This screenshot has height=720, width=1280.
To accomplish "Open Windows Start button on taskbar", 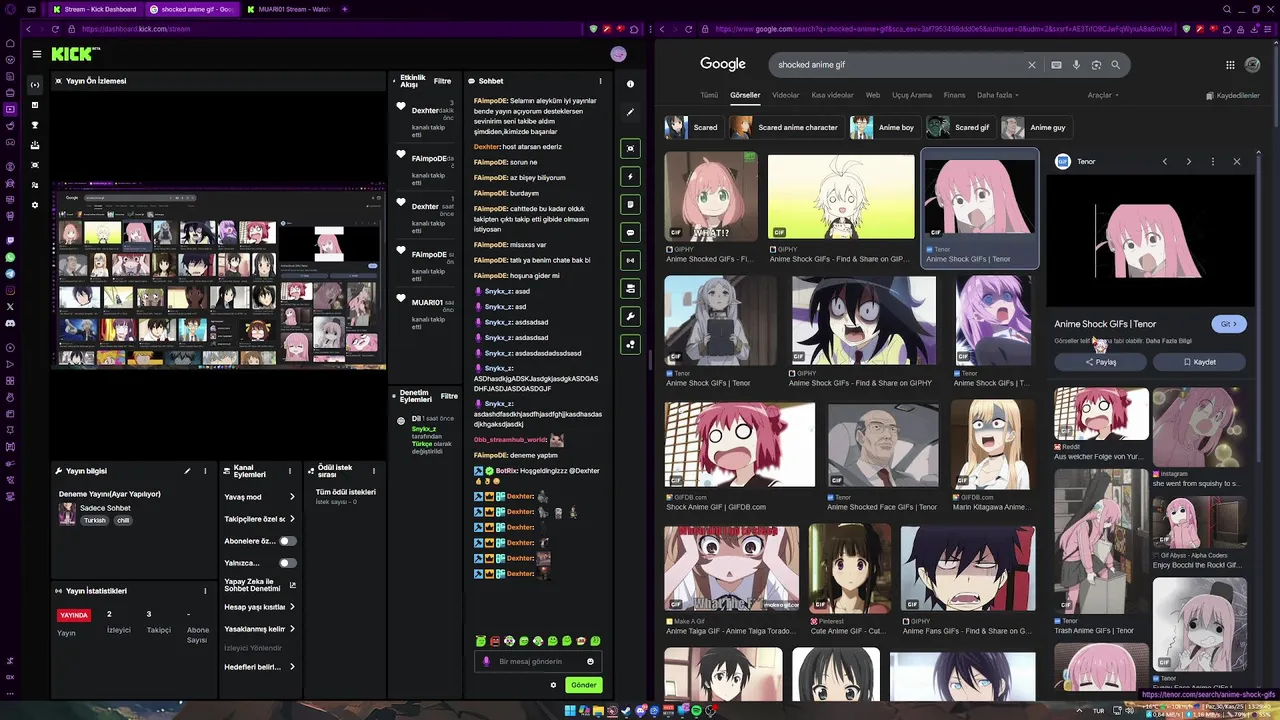I will coord(570,711).
